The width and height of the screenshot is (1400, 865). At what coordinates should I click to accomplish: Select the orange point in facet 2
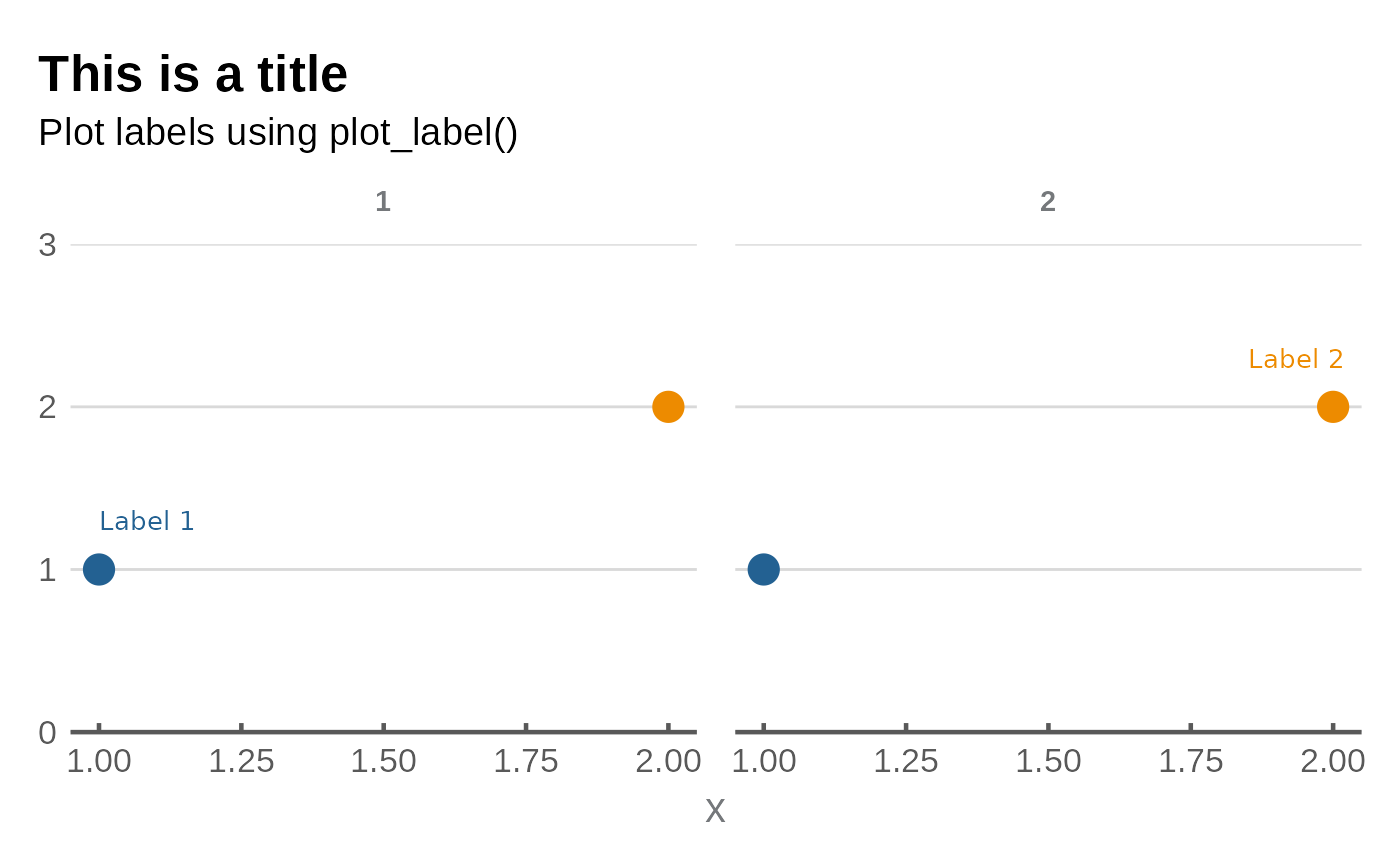pyautogui.click(x=1333, y=407)
